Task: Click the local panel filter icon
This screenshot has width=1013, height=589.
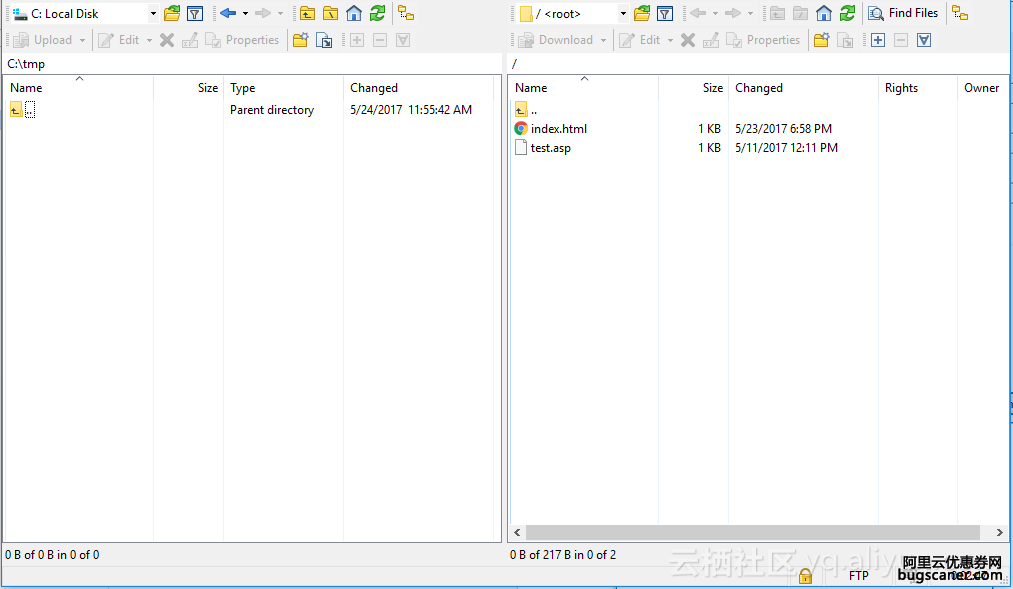Action: click(195, 13)
